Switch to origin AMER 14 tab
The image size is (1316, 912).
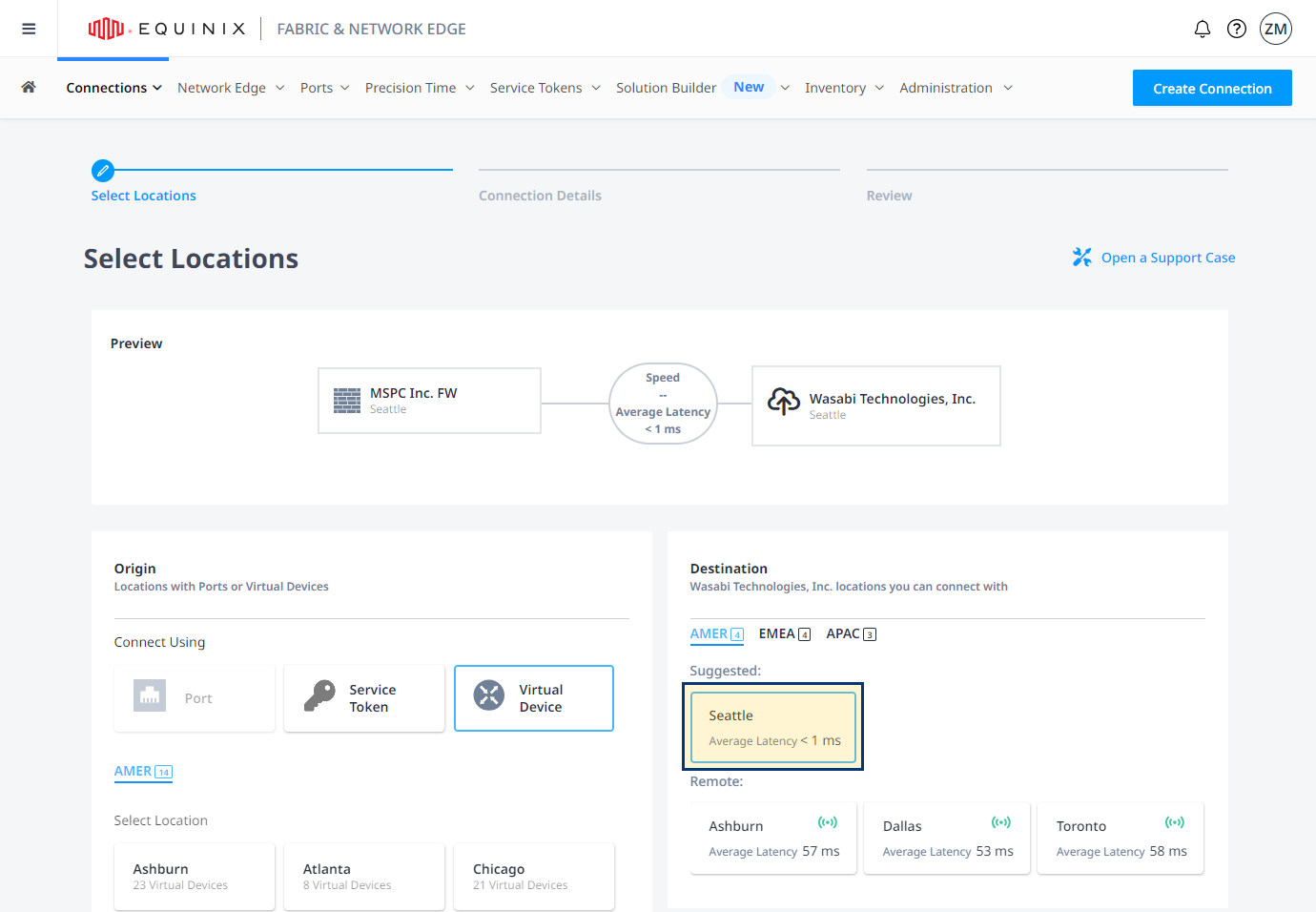143,772
